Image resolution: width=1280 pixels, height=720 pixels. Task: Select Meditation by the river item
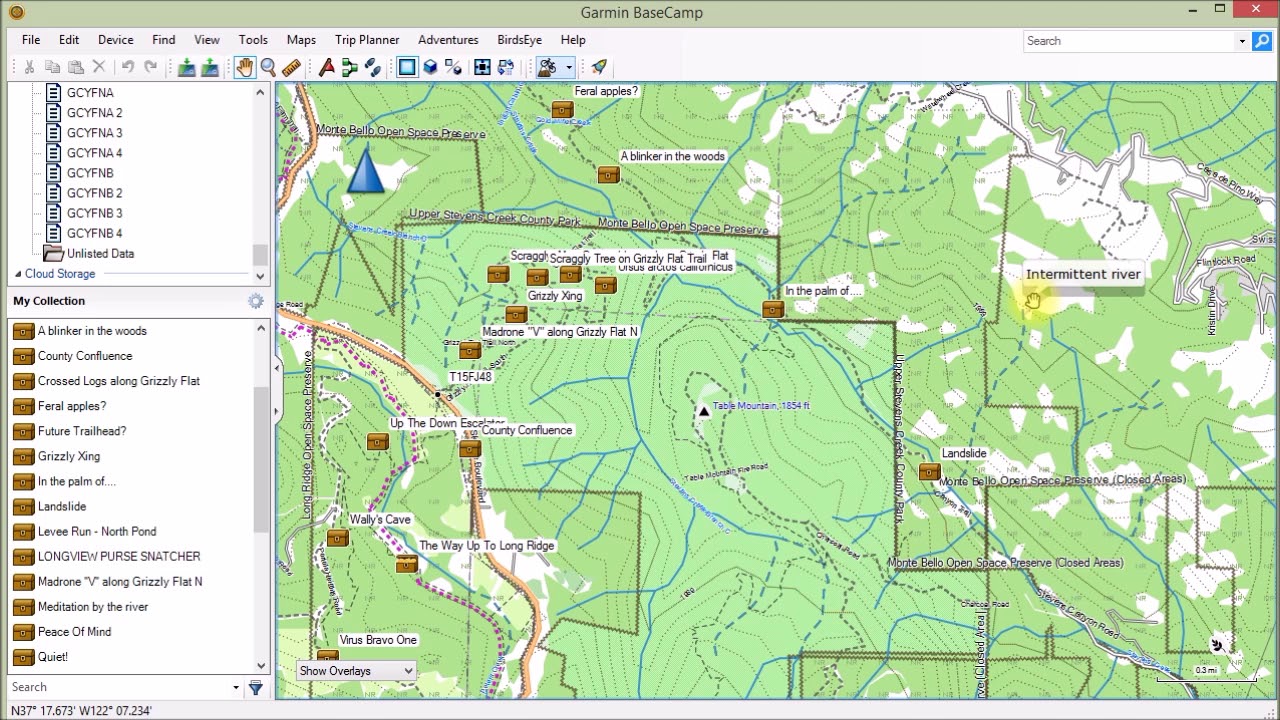(92, 607)
